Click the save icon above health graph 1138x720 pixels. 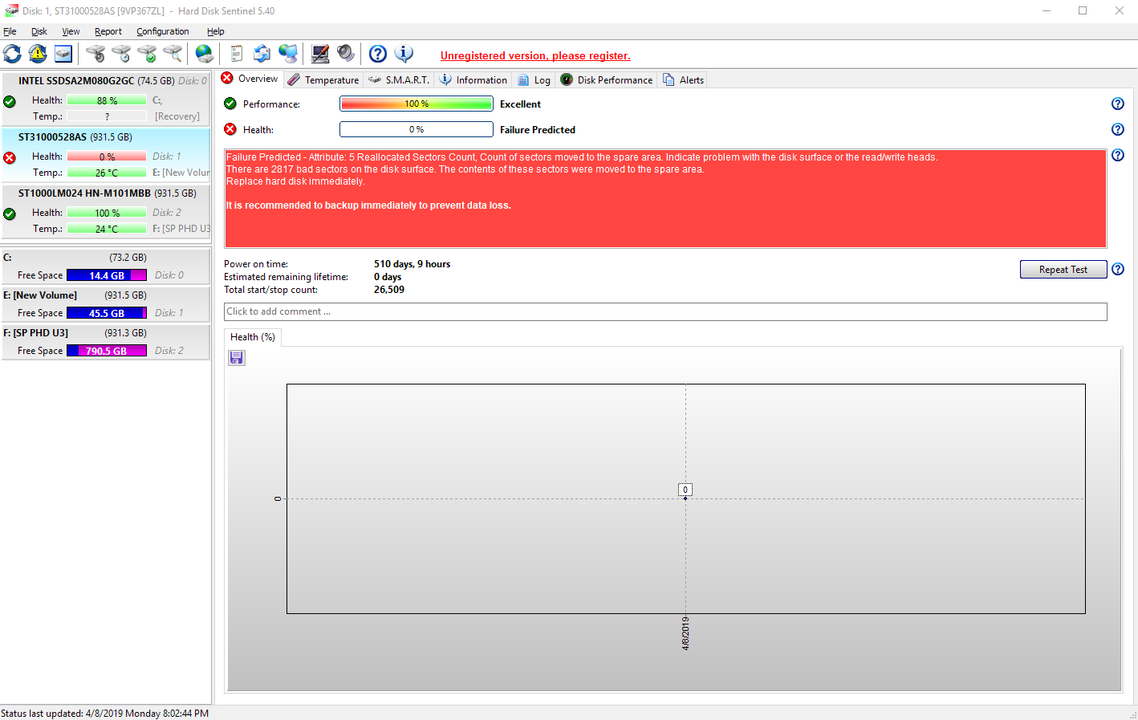point(237,358)
